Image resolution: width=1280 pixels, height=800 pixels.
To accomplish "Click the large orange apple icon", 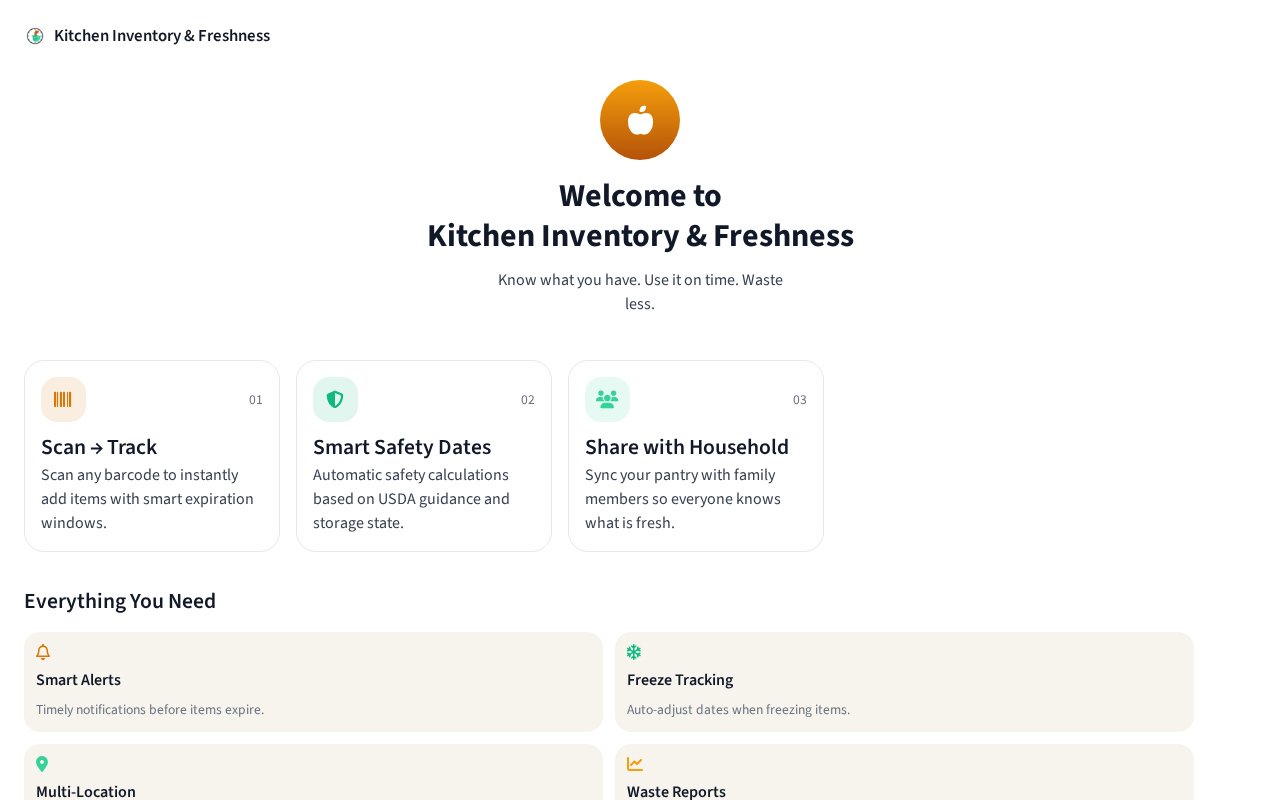I will pos(640,120).
